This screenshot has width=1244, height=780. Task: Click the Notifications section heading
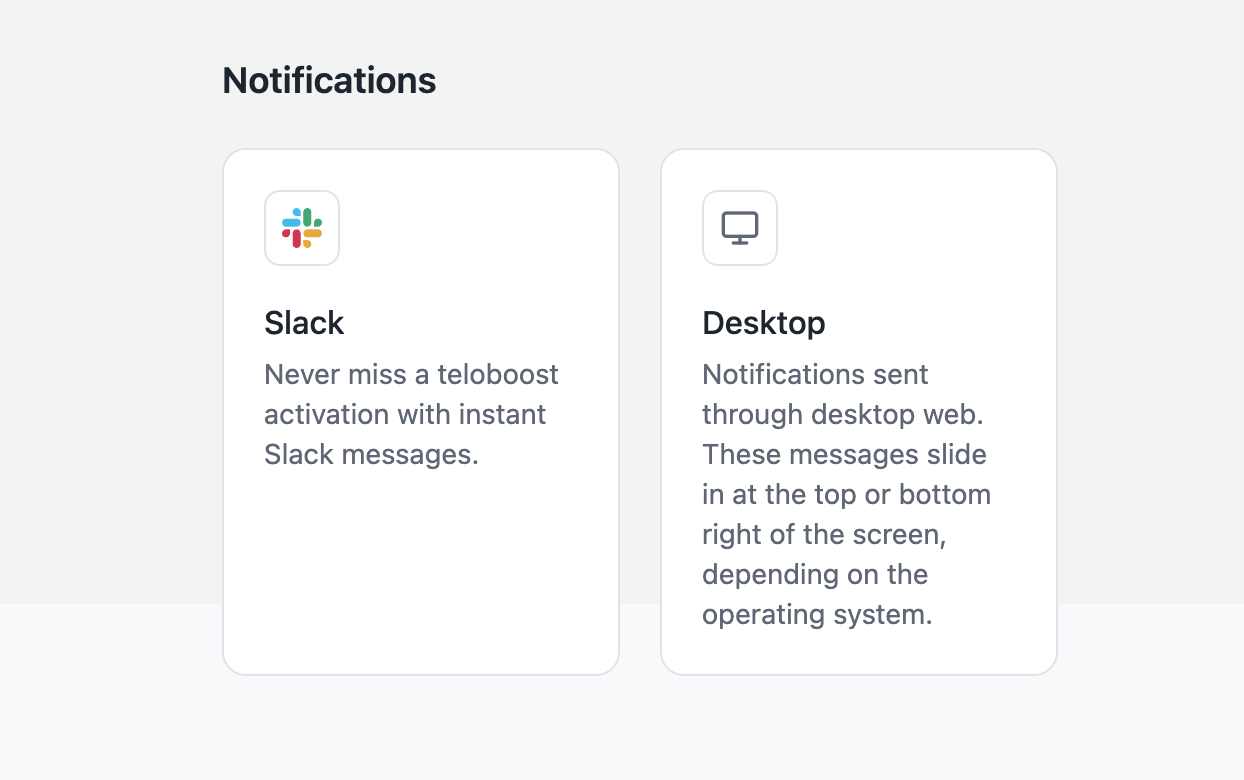click(x=329, y=80)
